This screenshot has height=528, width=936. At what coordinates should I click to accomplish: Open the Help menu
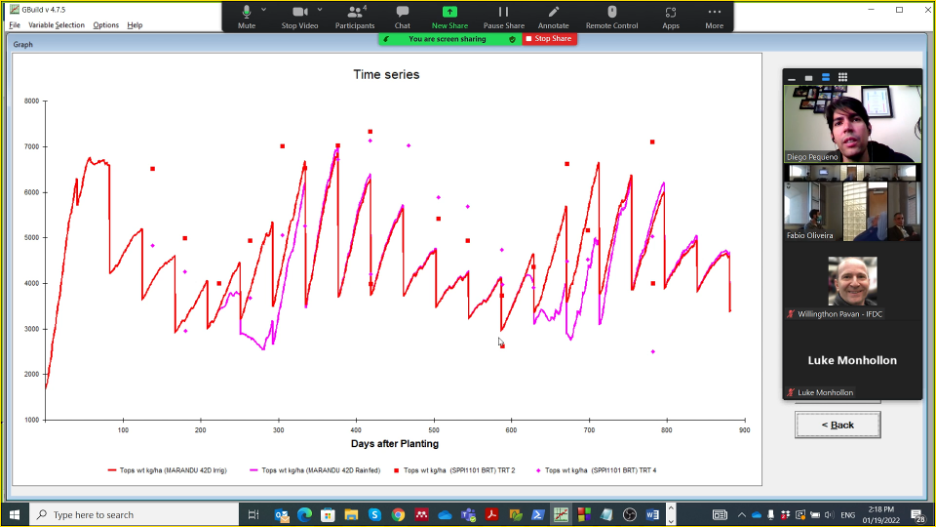click(135, 25)
